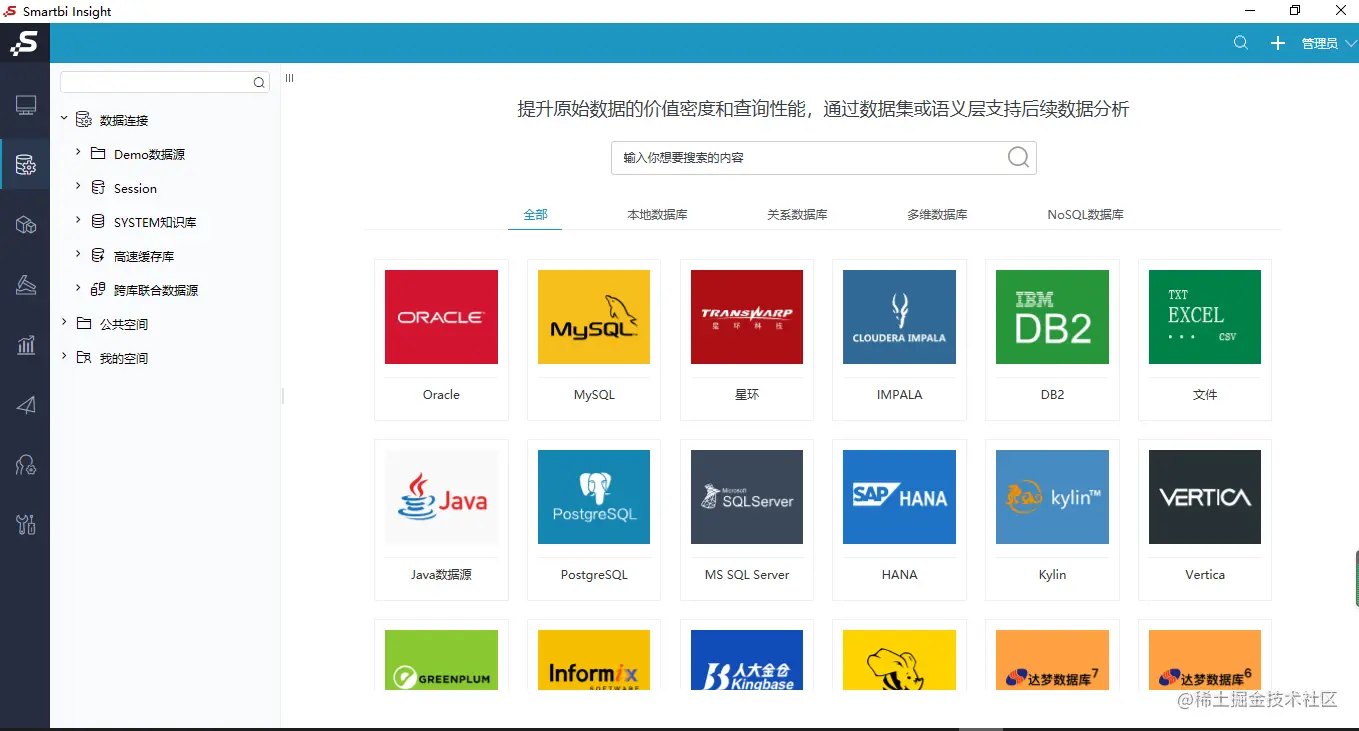Image resolution: width=1359 pixels, height=731 pixels.
Task: Switch to the 关系数据库 tab
Action: click(x=797, y=214)
